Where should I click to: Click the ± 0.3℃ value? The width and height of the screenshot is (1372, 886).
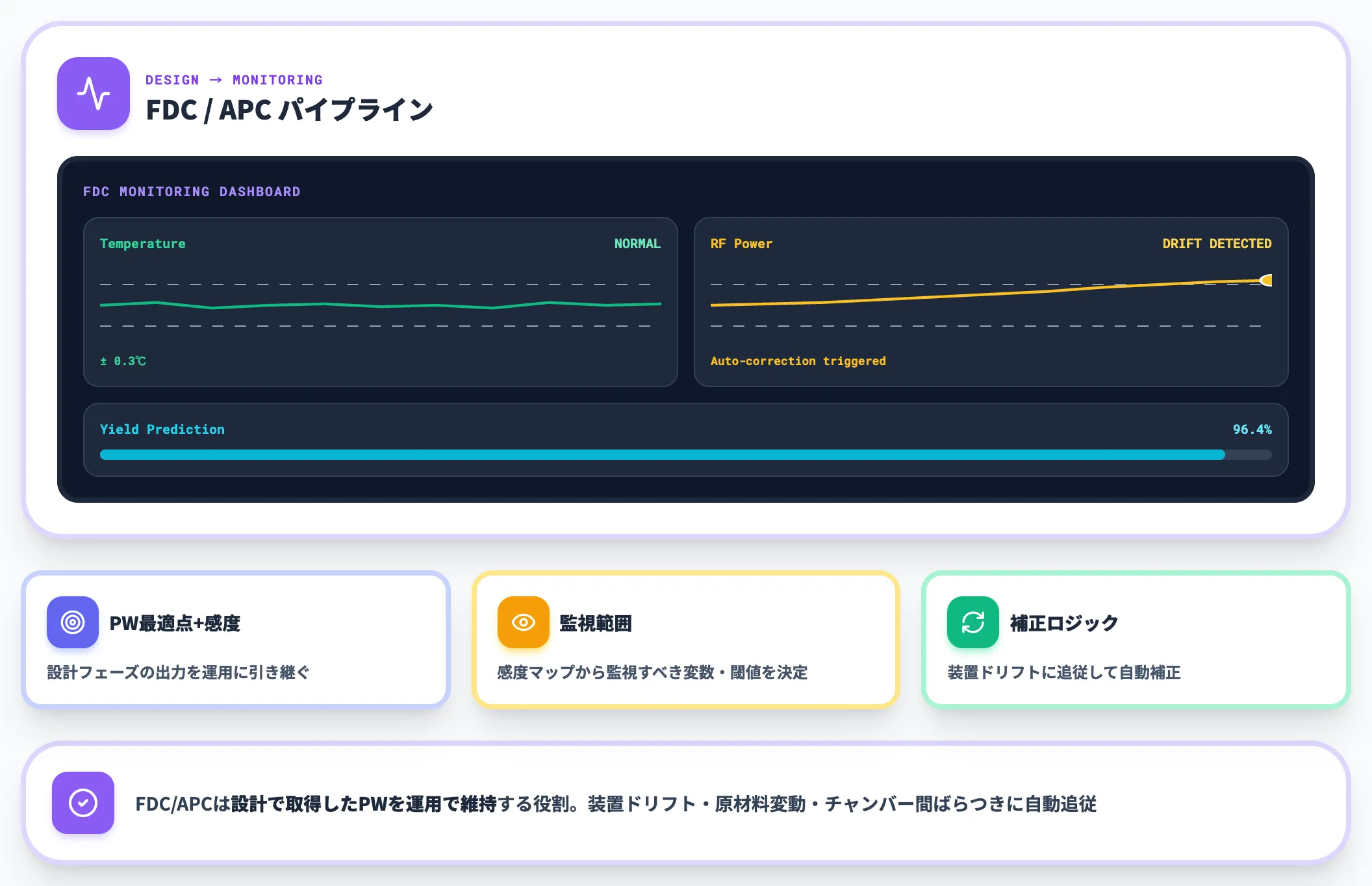coord(123,361)
